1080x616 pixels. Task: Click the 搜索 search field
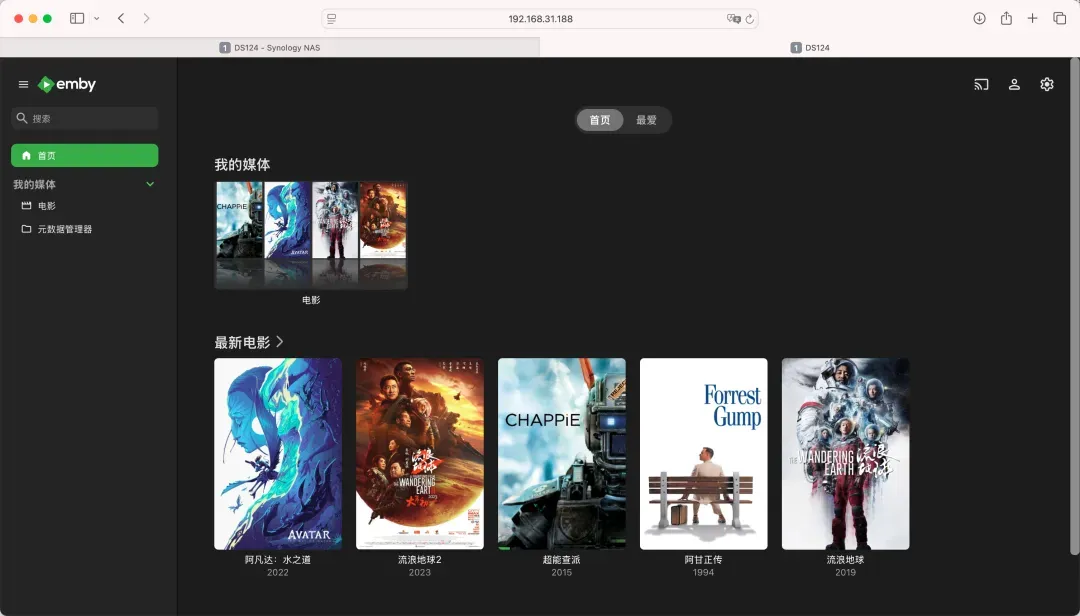(x=85, y=119)
